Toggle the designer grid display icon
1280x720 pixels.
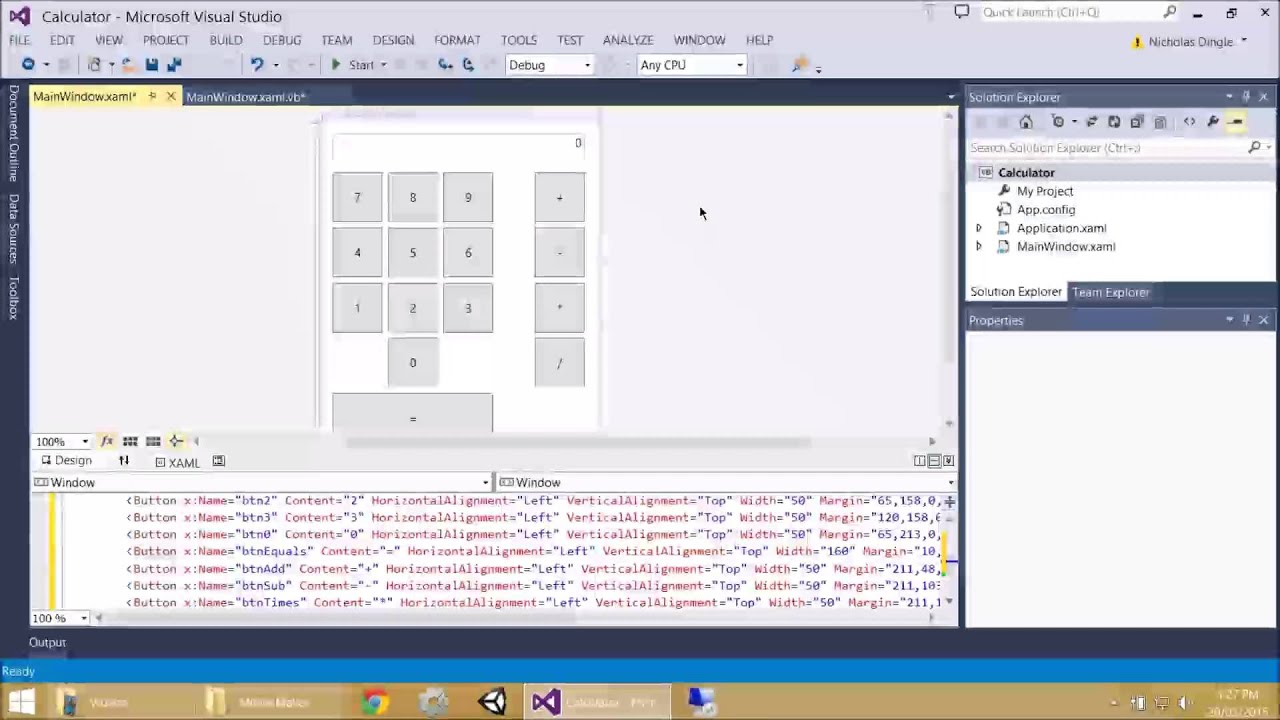130,441
